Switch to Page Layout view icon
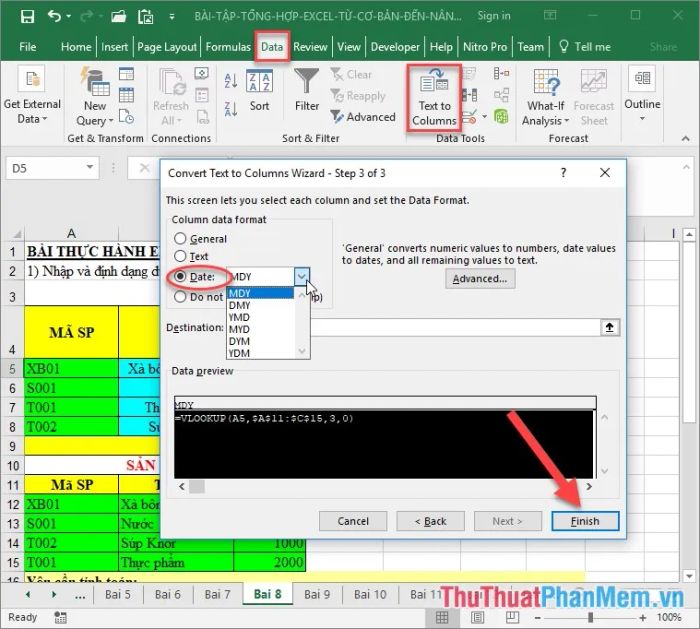This screenshot has height=629, width=700. click(x=477, y=617)
